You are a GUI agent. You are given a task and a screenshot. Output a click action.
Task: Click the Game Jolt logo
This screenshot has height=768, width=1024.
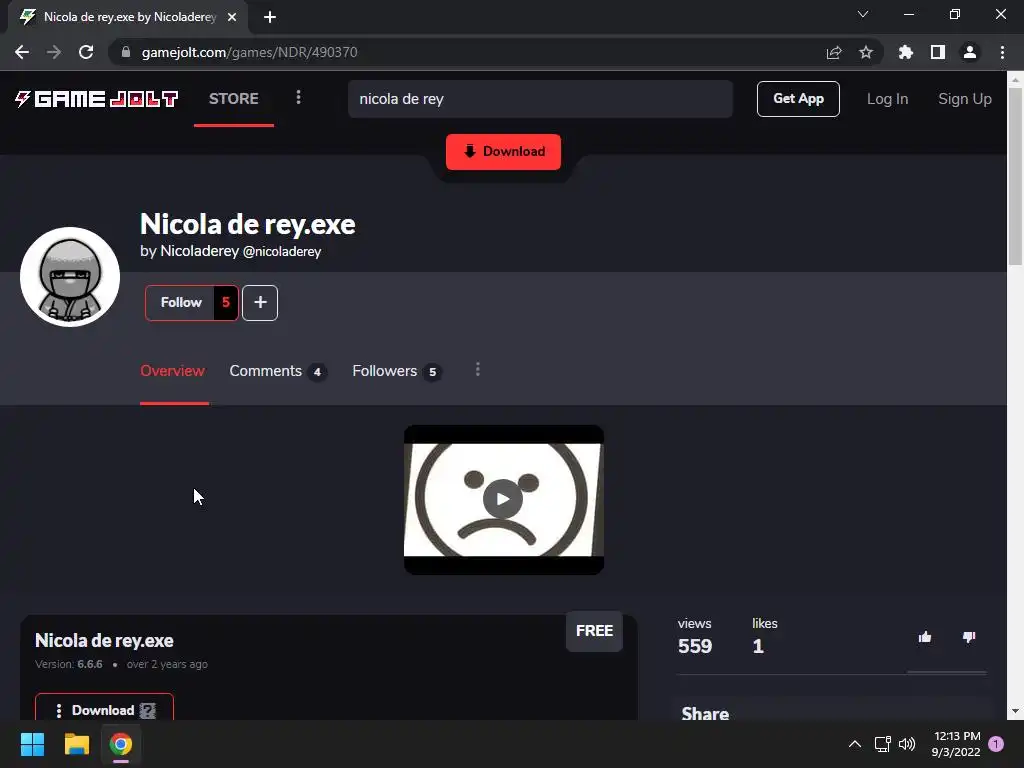tap(96, 99)
